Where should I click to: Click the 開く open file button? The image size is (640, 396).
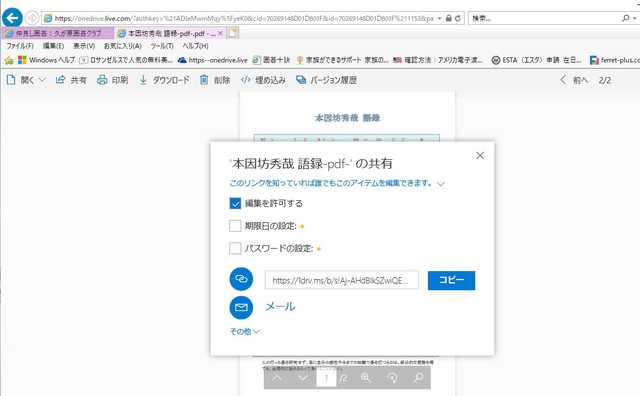click(x=21, y=80)
